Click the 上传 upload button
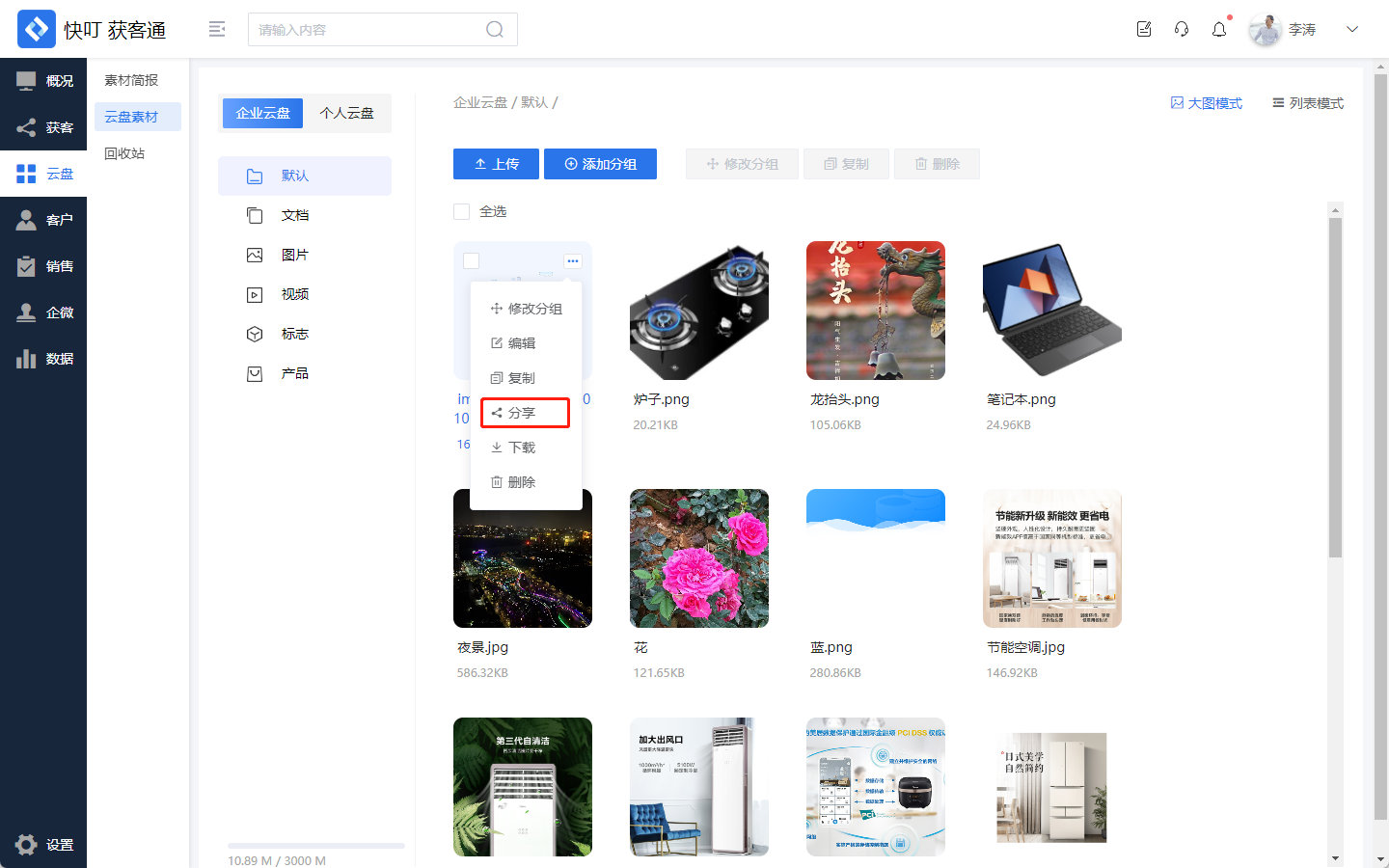Viewport: 1389px width, 868px height. click(x=497, y=164)
